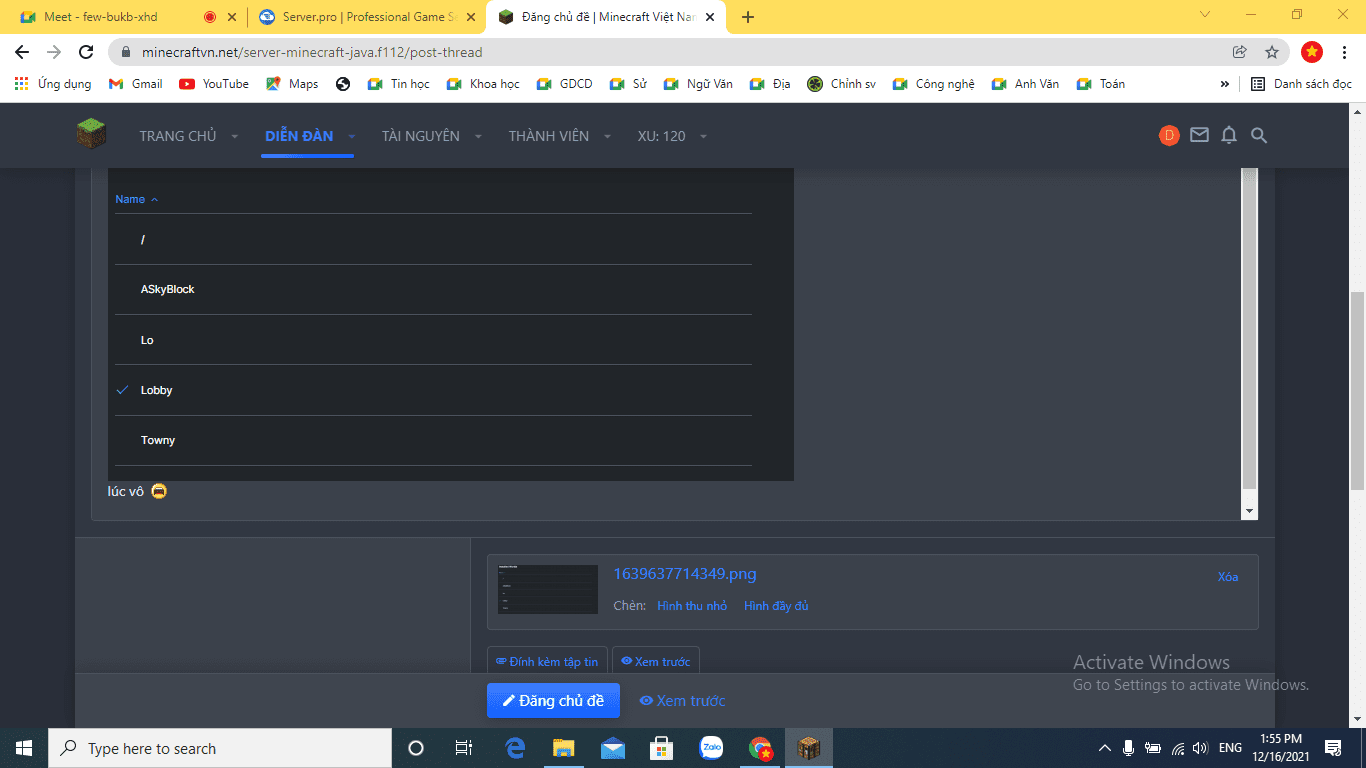Open the Action Center notification icon

point(1333,748)
